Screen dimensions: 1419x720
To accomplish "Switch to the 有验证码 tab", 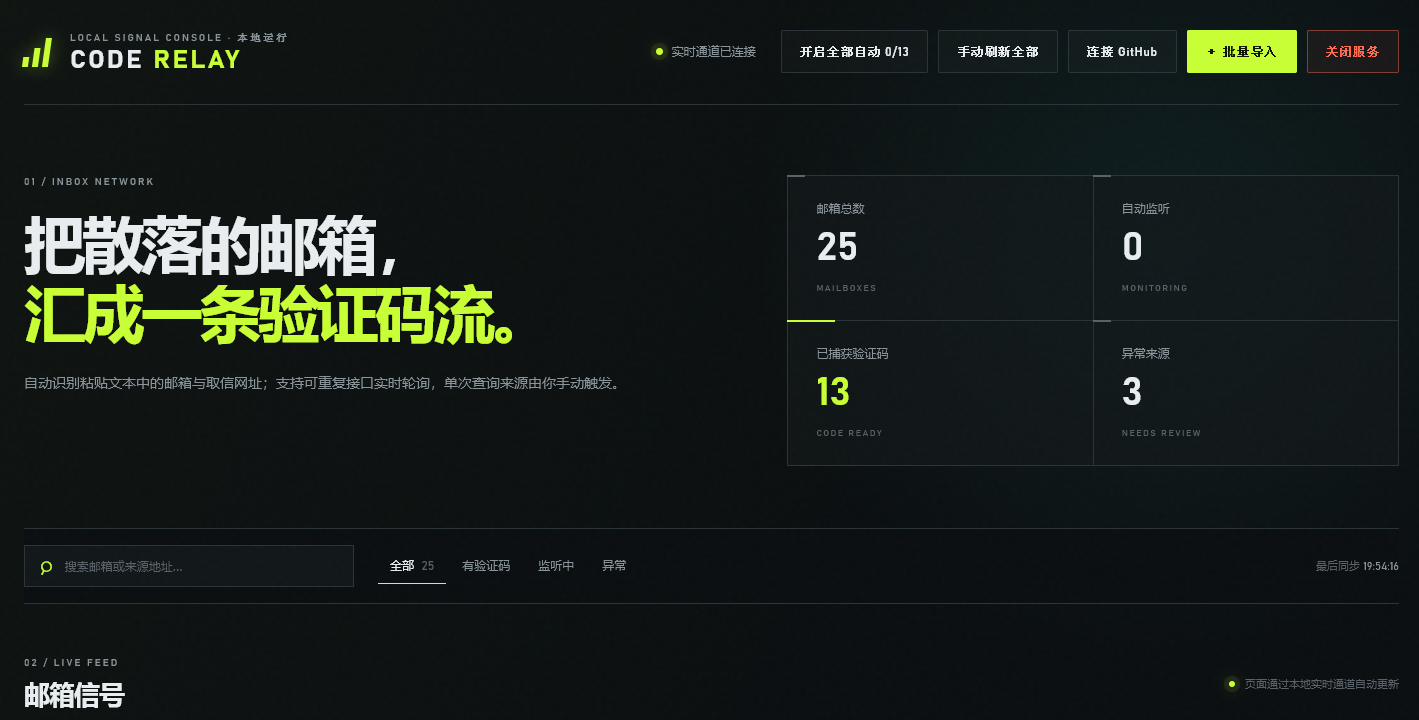I will (x=486, y=566).
